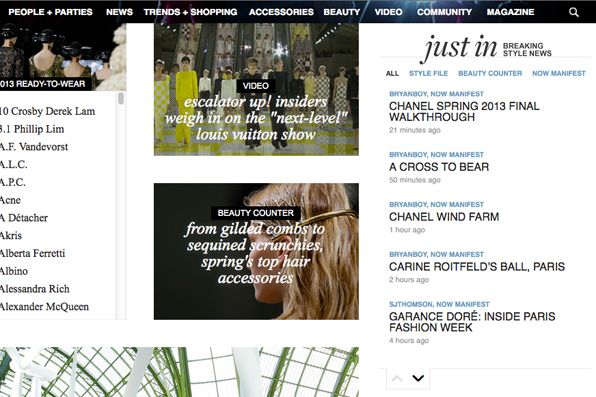Open the Community menu
596x397 pixels.
click(444, 12)
